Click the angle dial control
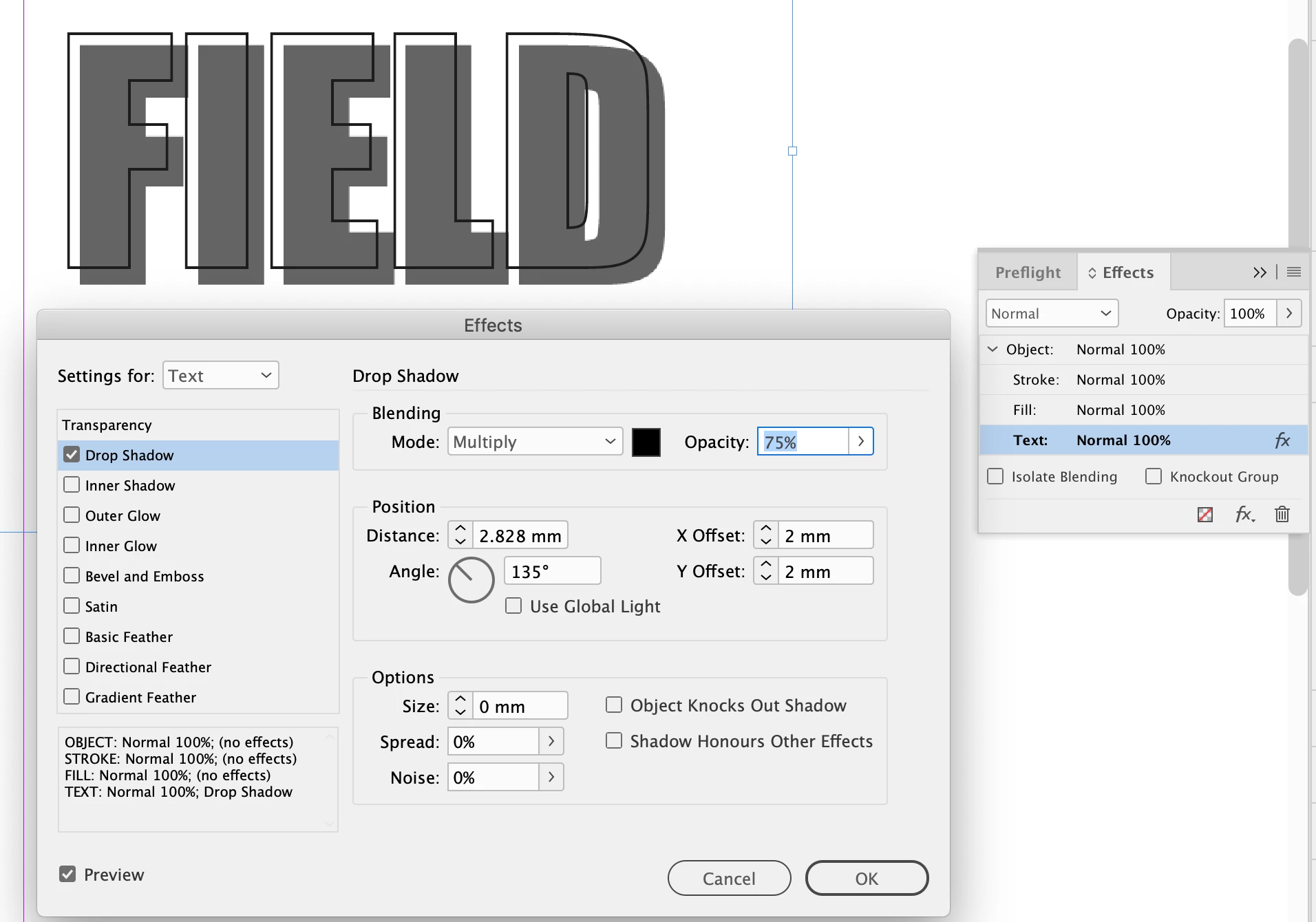The width and height of the screenshot is (1316, 922). coord(471,580)
